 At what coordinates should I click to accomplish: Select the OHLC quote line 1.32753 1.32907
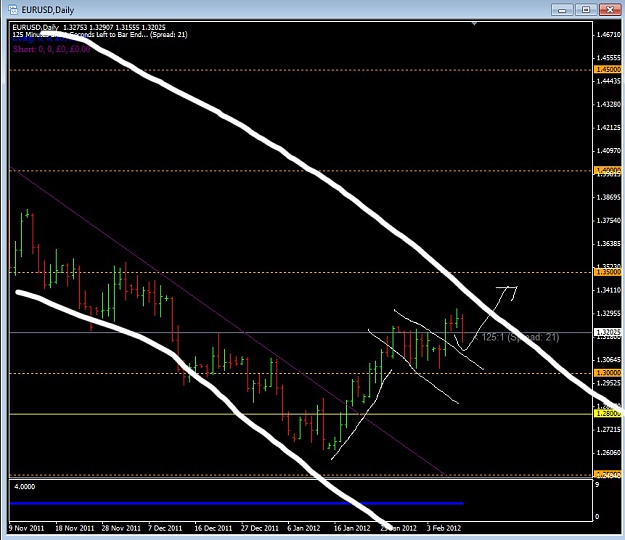[x=88, y=27]
